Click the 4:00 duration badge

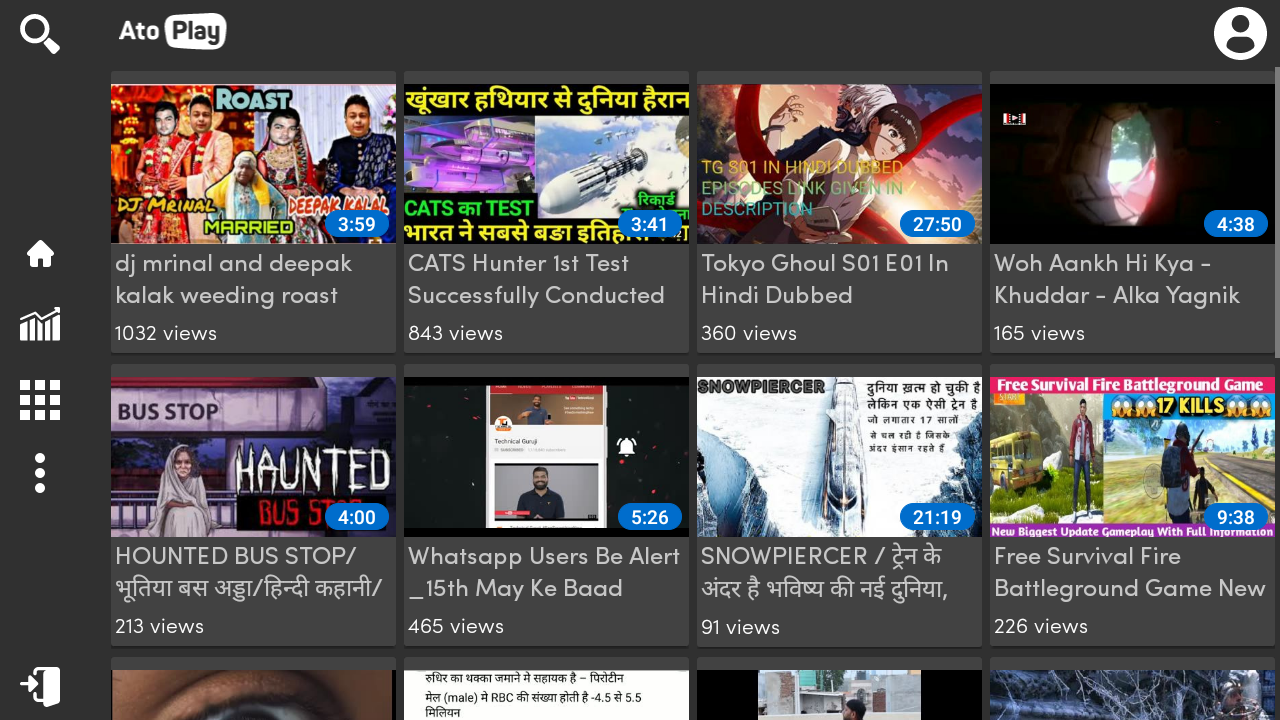click(x=357, y=517)
